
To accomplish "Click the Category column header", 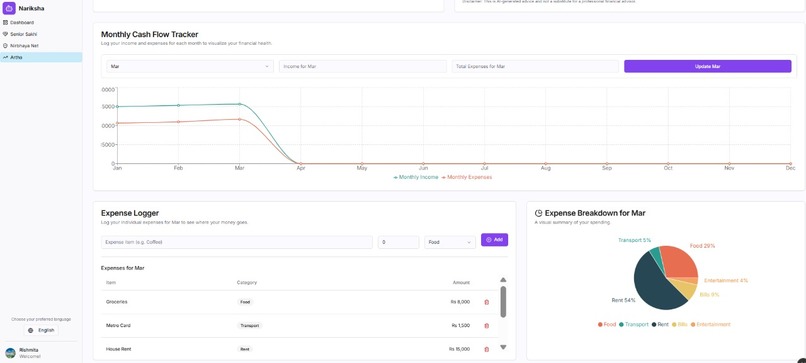I will [x=247, y=282].
